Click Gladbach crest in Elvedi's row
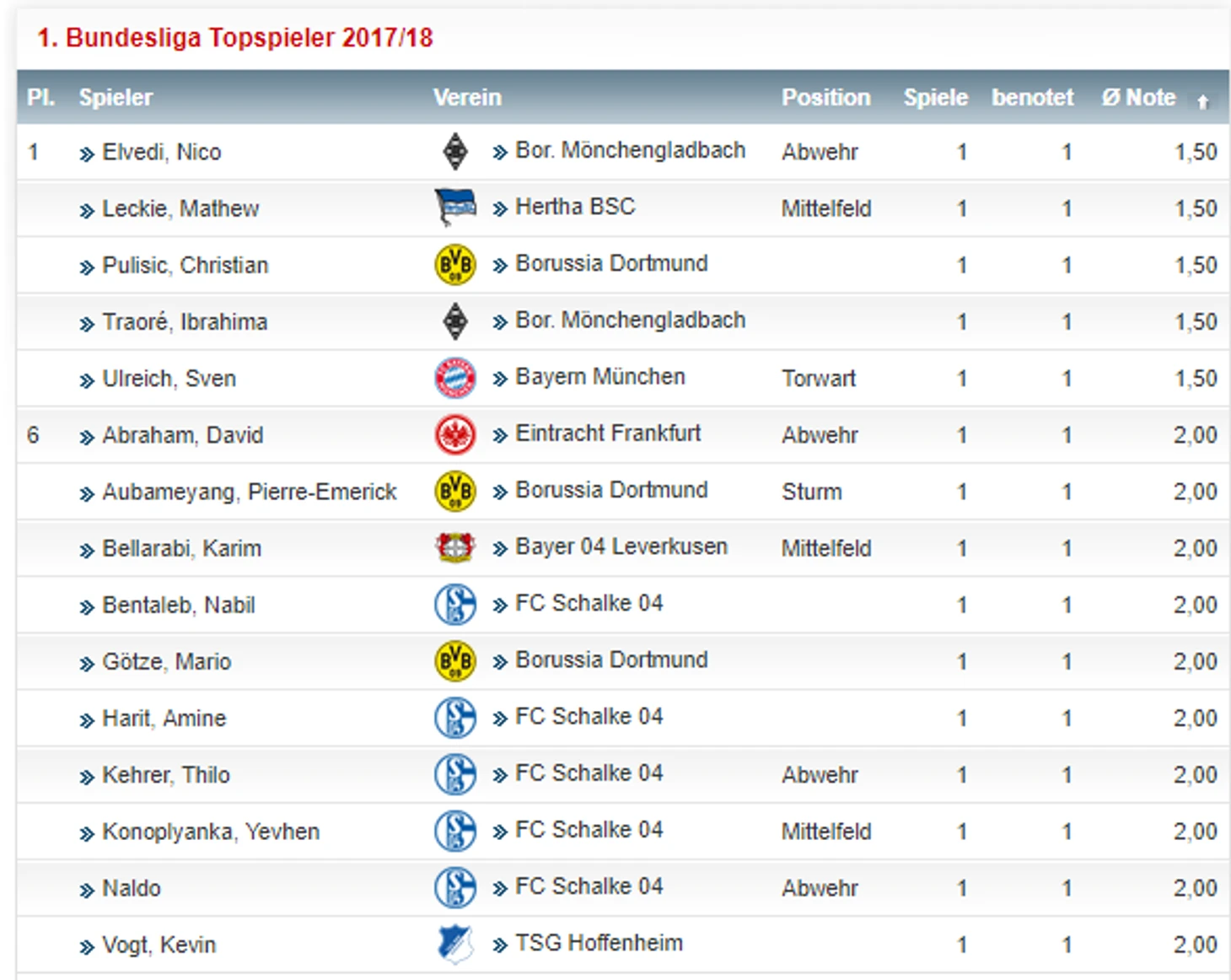 click(455, 152)
